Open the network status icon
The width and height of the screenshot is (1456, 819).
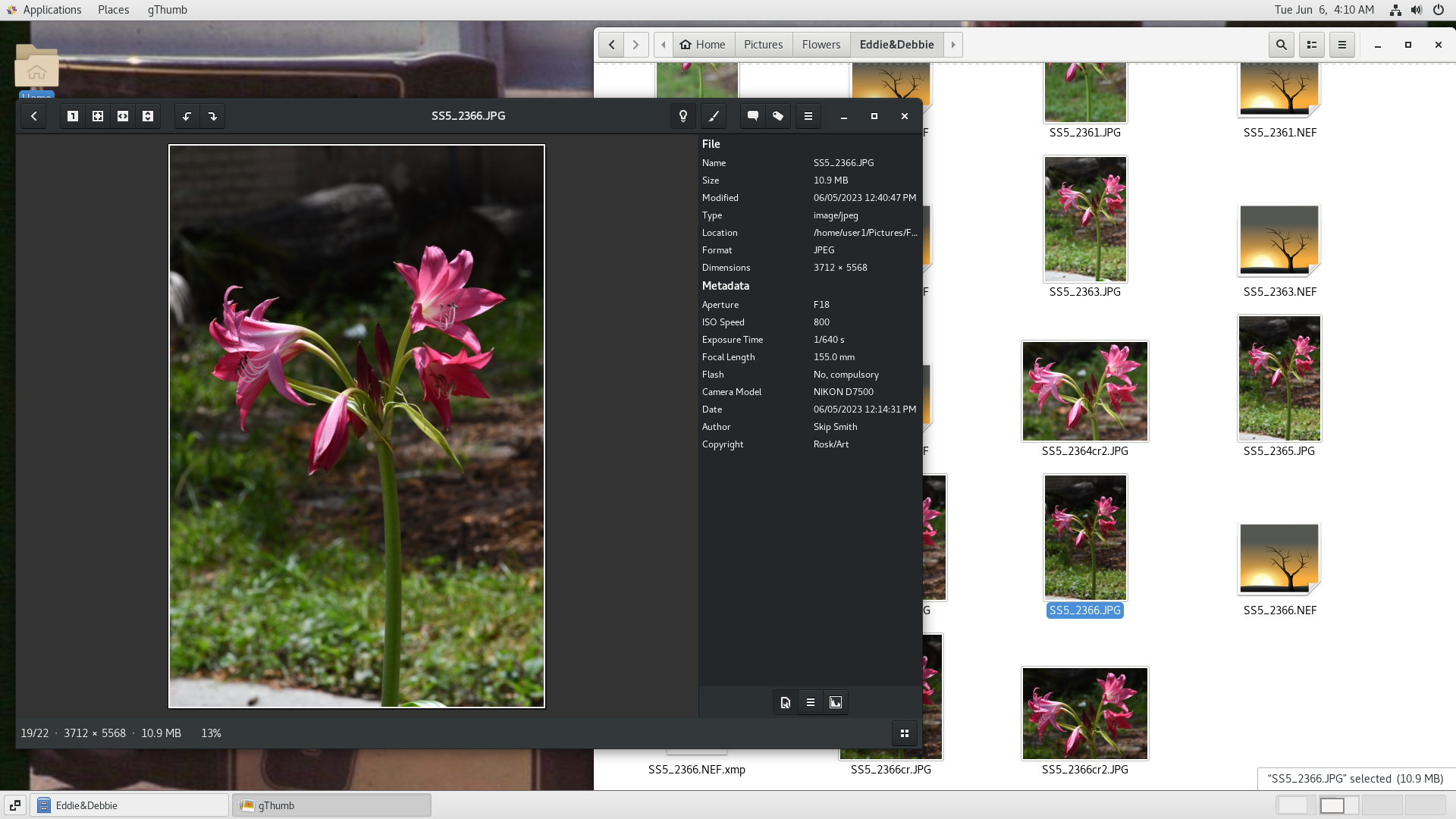pyautogui.click(x=1395, y=10)
